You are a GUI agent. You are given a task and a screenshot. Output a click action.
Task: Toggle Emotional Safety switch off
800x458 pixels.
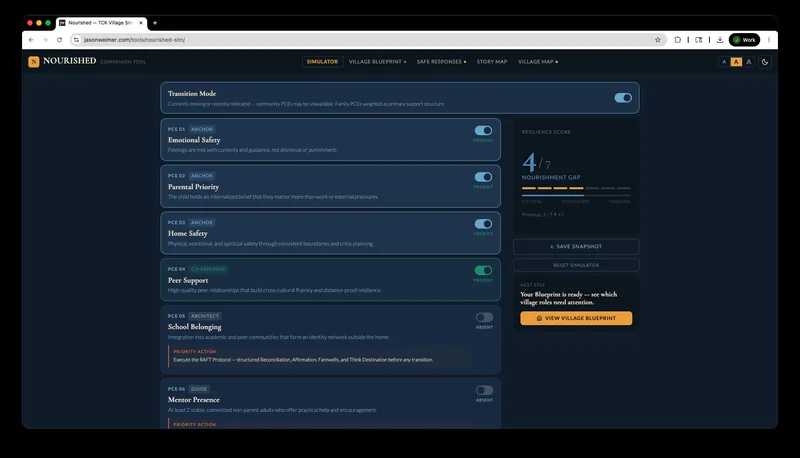(x=483, y=131)
